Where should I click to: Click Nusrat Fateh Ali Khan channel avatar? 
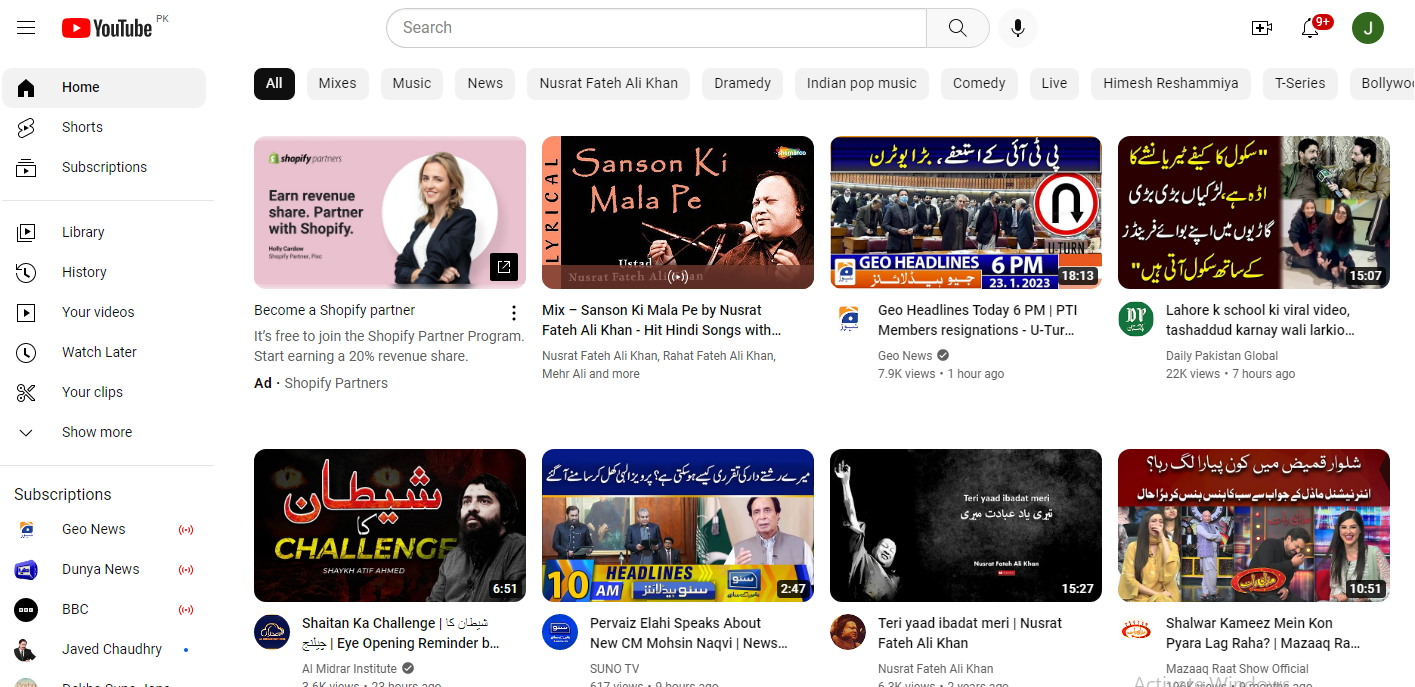(x=848, y=632)
